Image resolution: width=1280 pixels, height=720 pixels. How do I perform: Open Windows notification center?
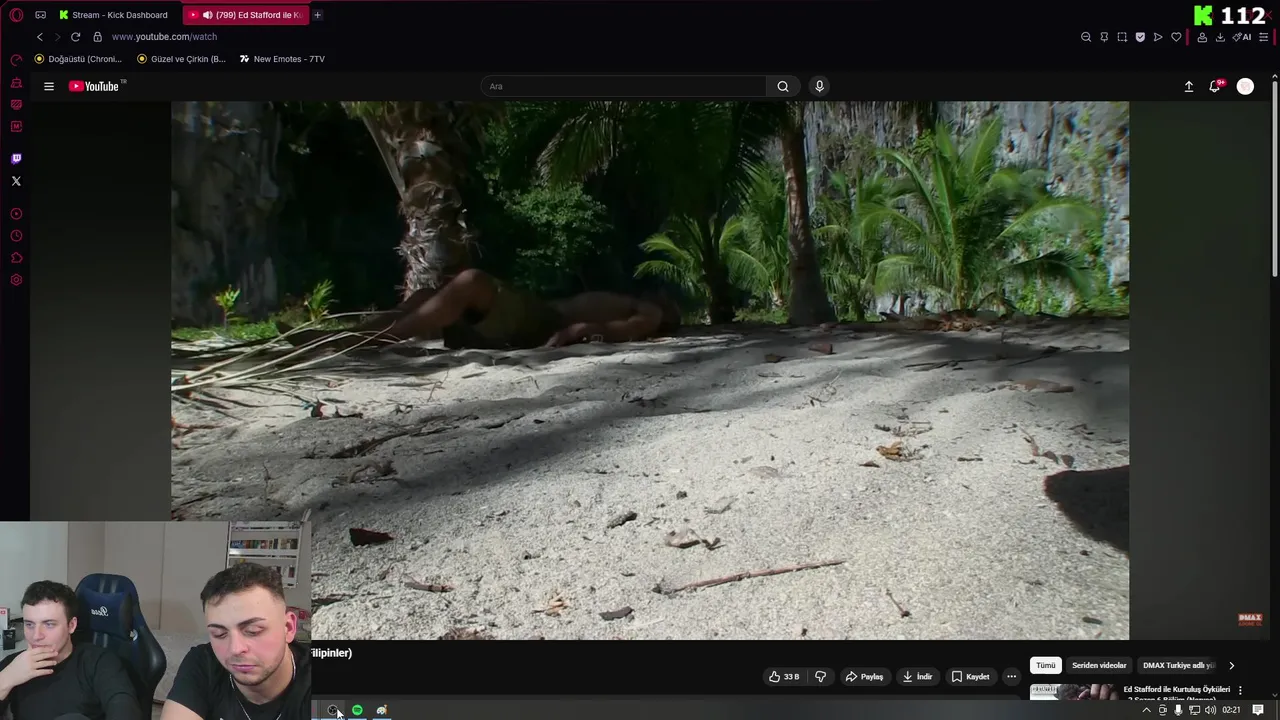[1258, 710]
